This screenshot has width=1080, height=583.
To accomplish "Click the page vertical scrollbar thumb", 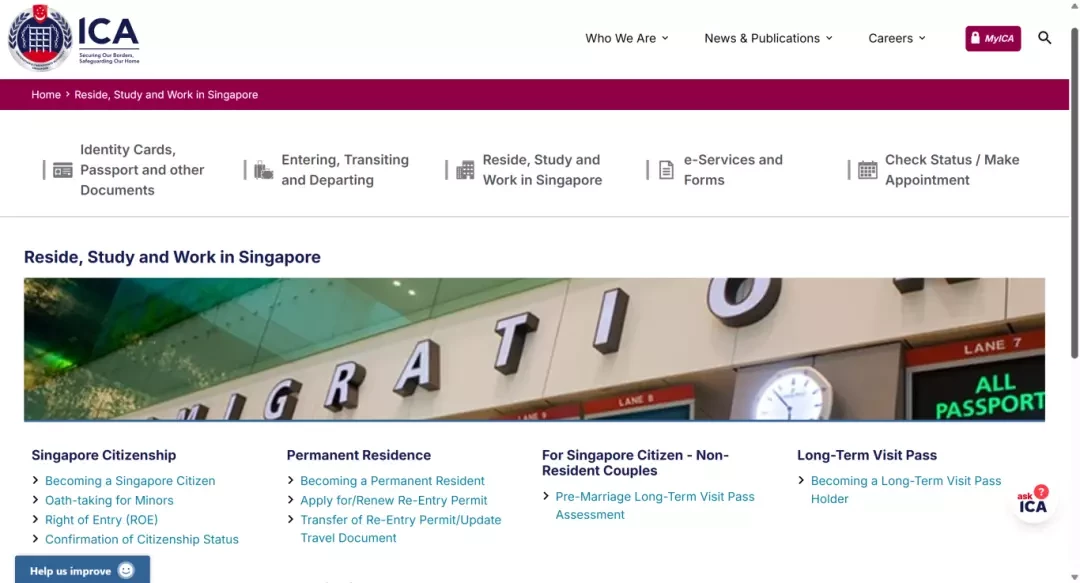I will (x=1074, y=193).
